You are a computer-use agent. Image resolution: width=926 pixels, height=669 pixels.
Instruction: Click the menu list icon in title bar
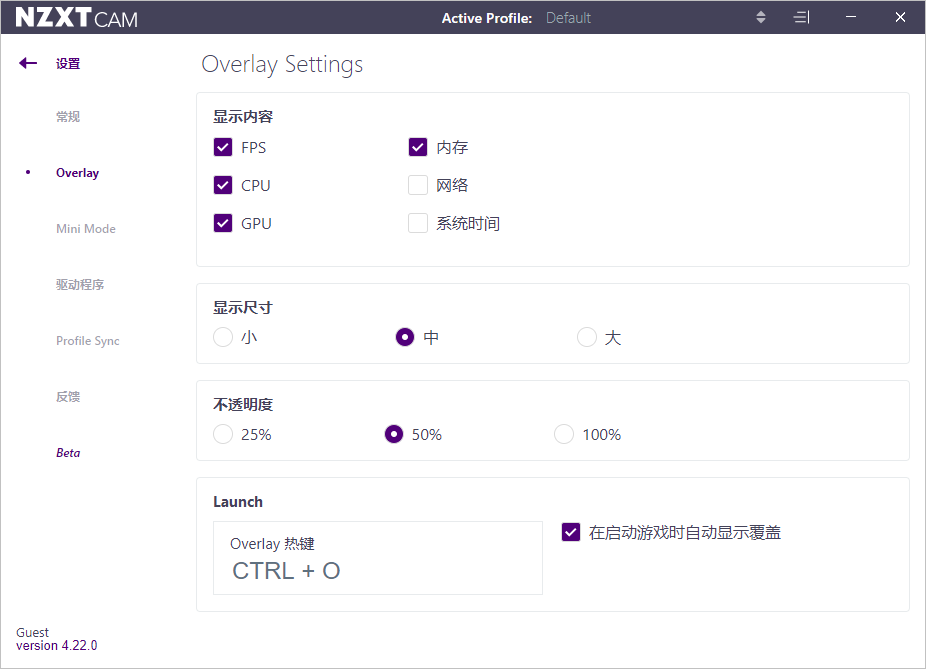pos(801,17)
